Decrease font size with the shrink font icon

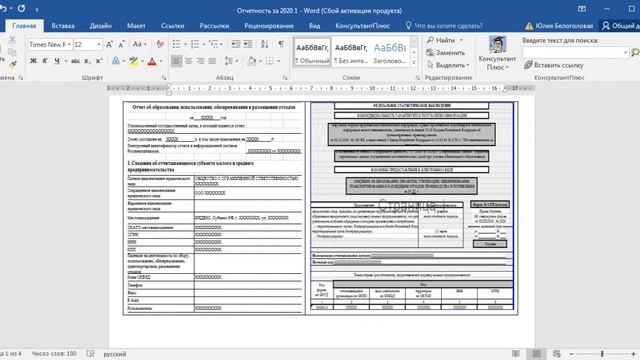[121, 44]
